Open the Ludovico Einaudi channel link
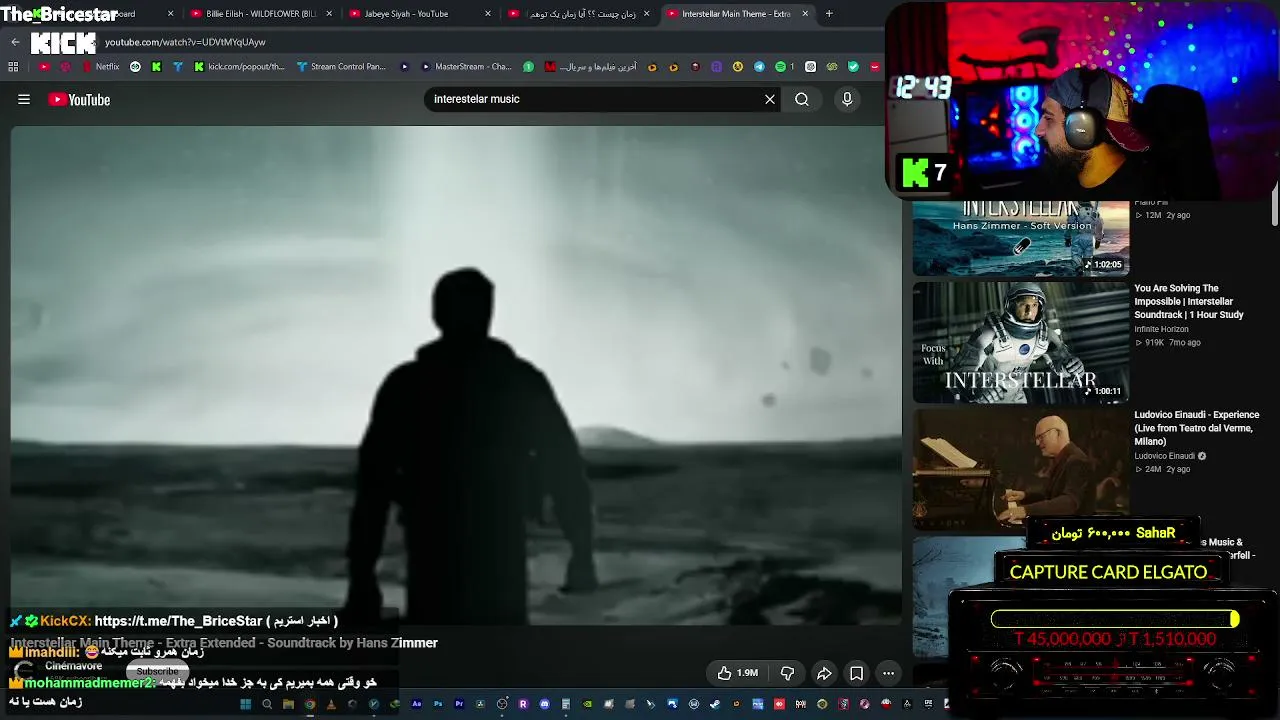 tap(1164, 456)
